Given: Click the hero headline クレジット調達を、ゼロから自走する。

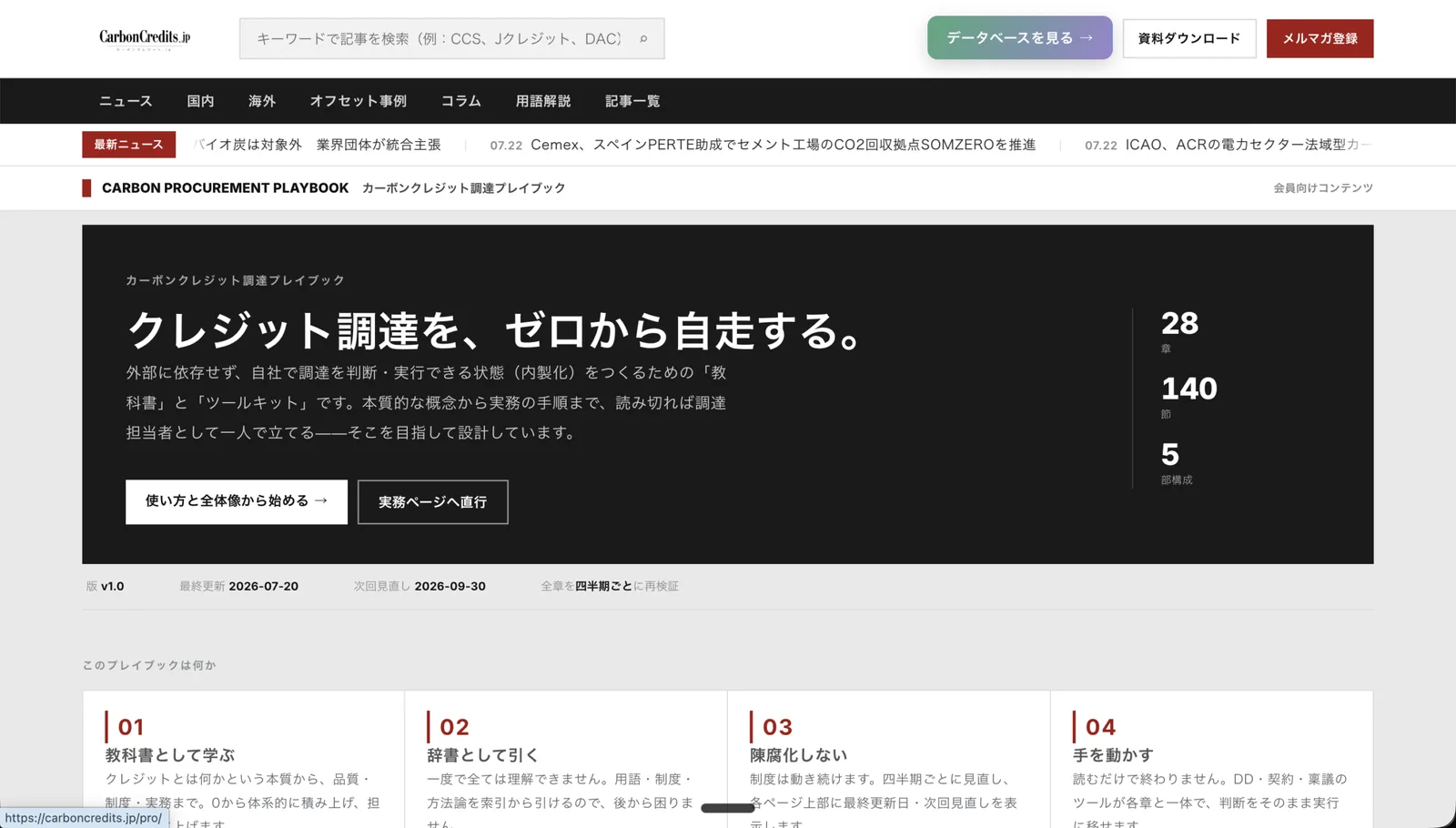Looking at the screenshot, I should pyautogui.click(x=497, y=329).
